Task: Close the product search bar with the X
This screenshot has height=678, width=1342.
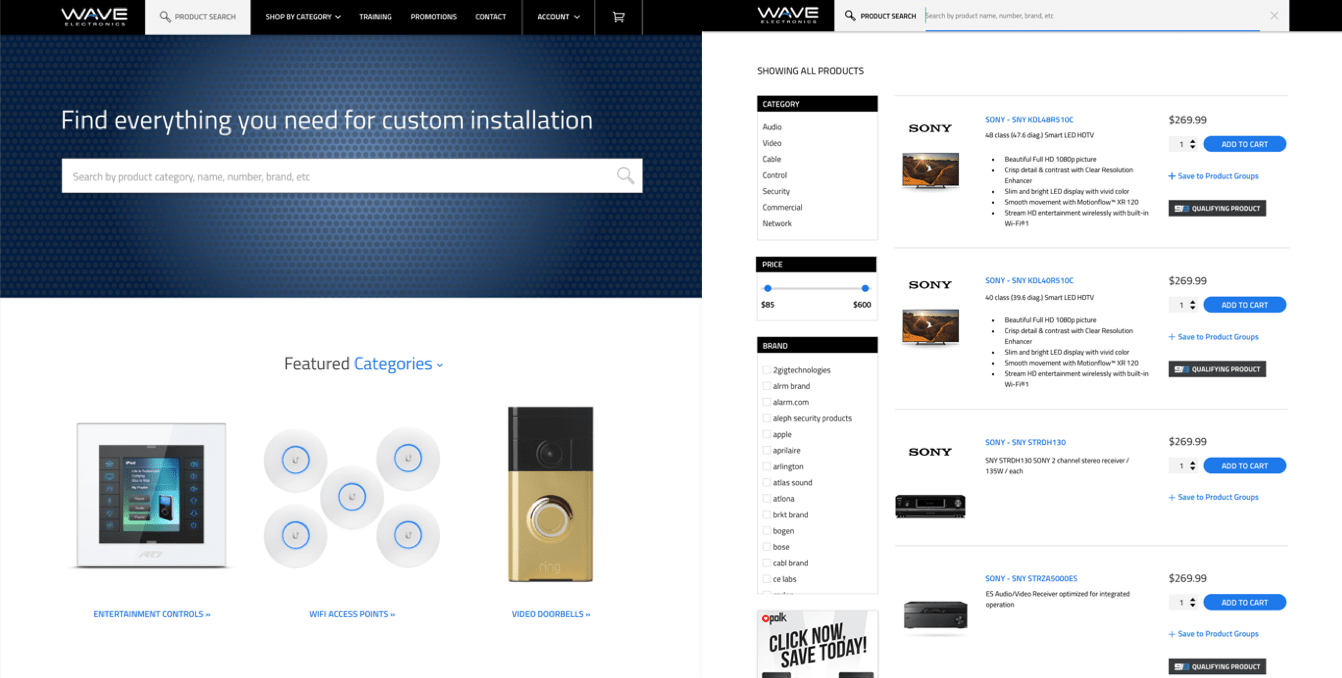Action: [x=1274, y=16]
